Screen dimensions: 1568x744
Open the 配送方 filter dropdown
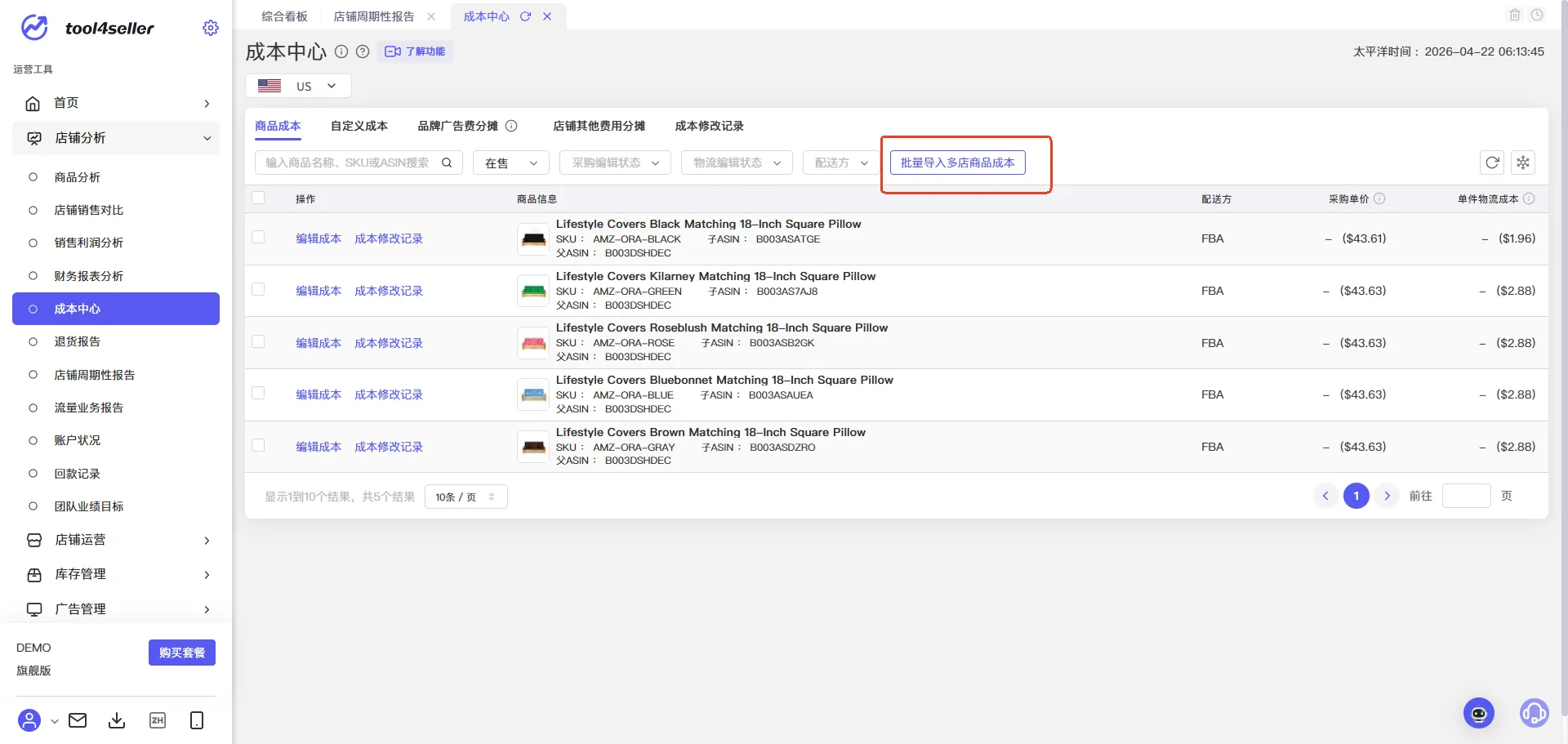tap(841, 163)
